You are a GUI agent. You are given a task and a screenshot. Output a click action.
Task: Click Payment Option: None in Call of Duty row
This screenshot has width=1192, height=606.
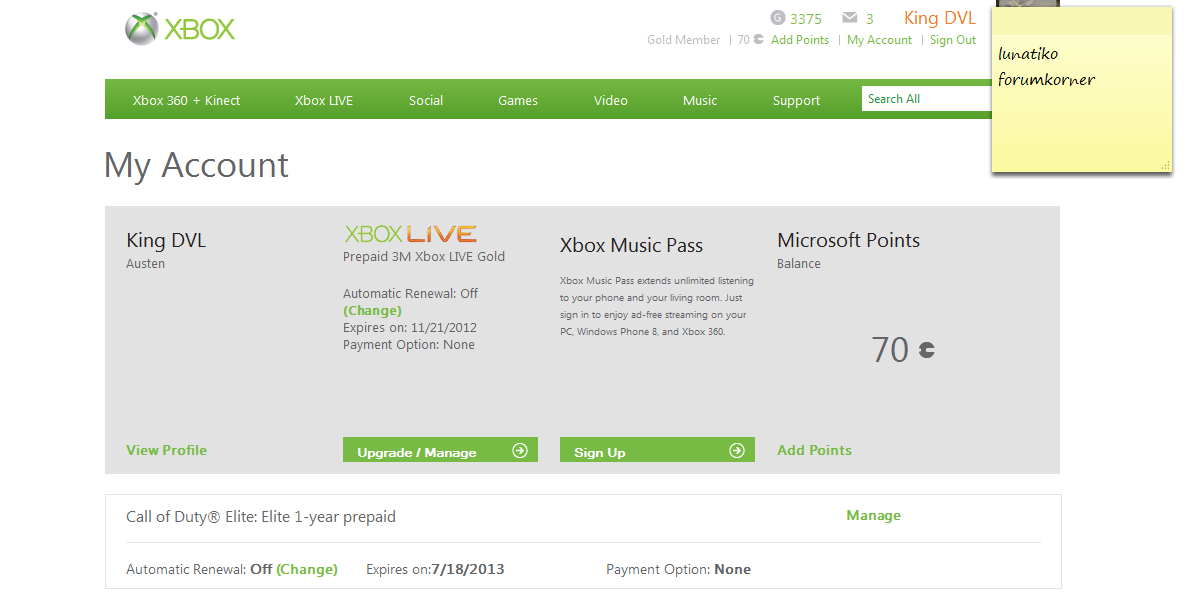[678, 569]
